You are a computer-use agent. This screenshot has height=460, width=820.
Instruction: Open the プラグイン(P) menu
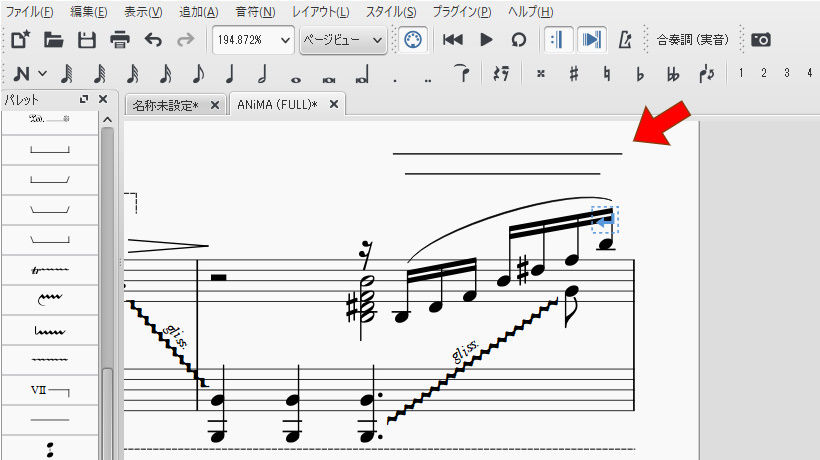(x=462, y=12)
